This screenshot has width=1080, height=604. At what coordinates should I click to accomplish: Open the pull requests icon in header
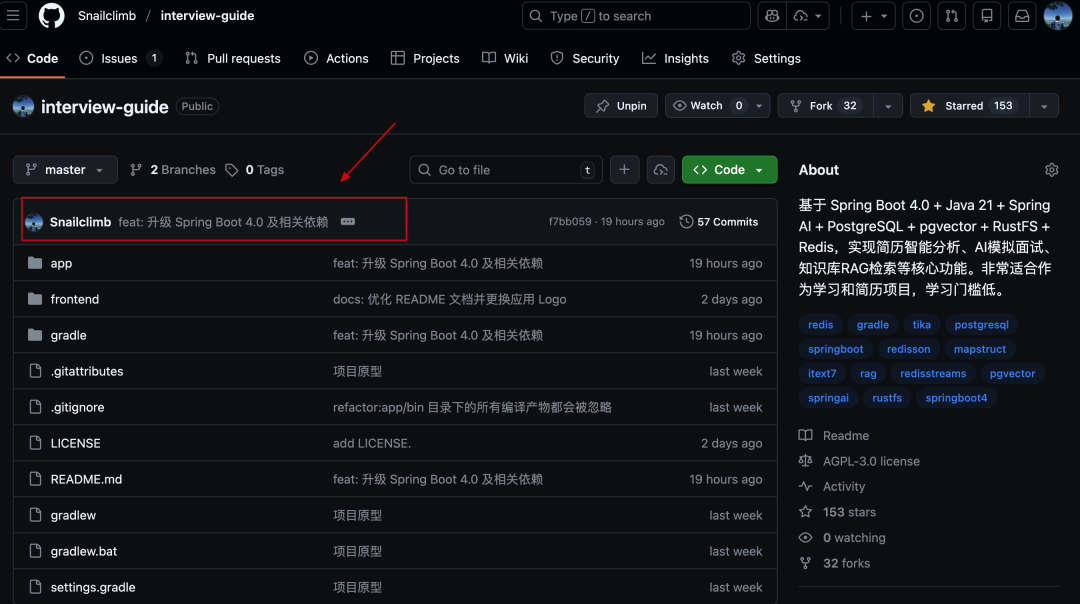[x=952, y=16]
